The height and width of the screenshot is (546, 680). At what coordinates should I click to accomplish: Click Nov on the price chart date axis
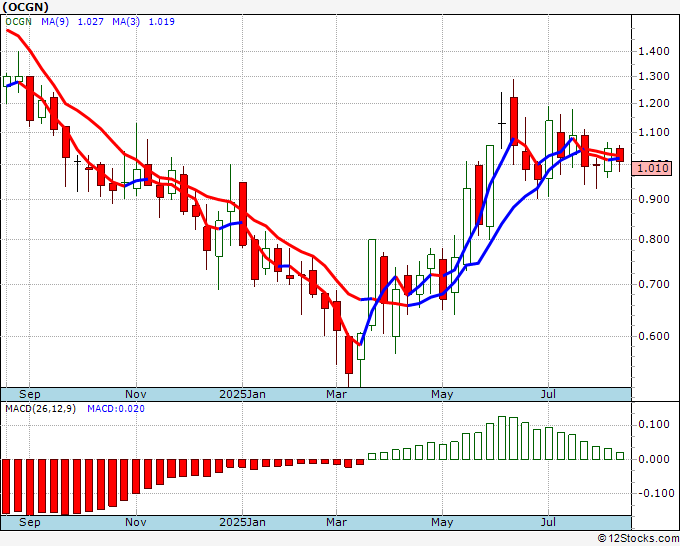[x=136, y=394]
